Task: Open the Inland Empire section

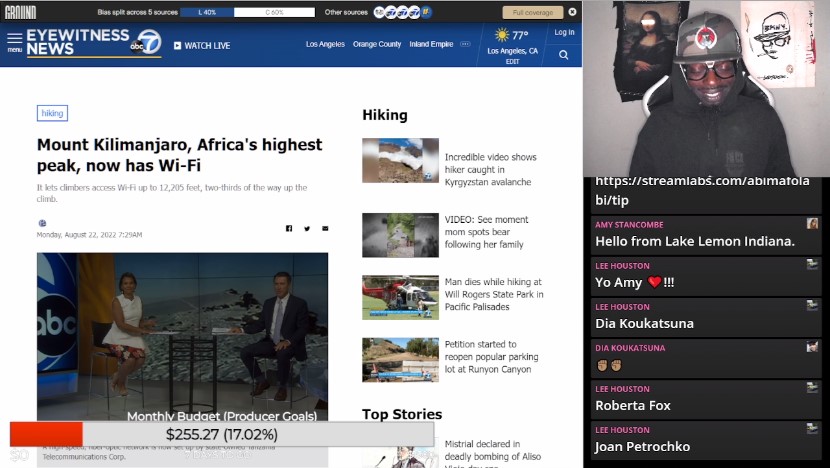Action: (x=431, y=44)
